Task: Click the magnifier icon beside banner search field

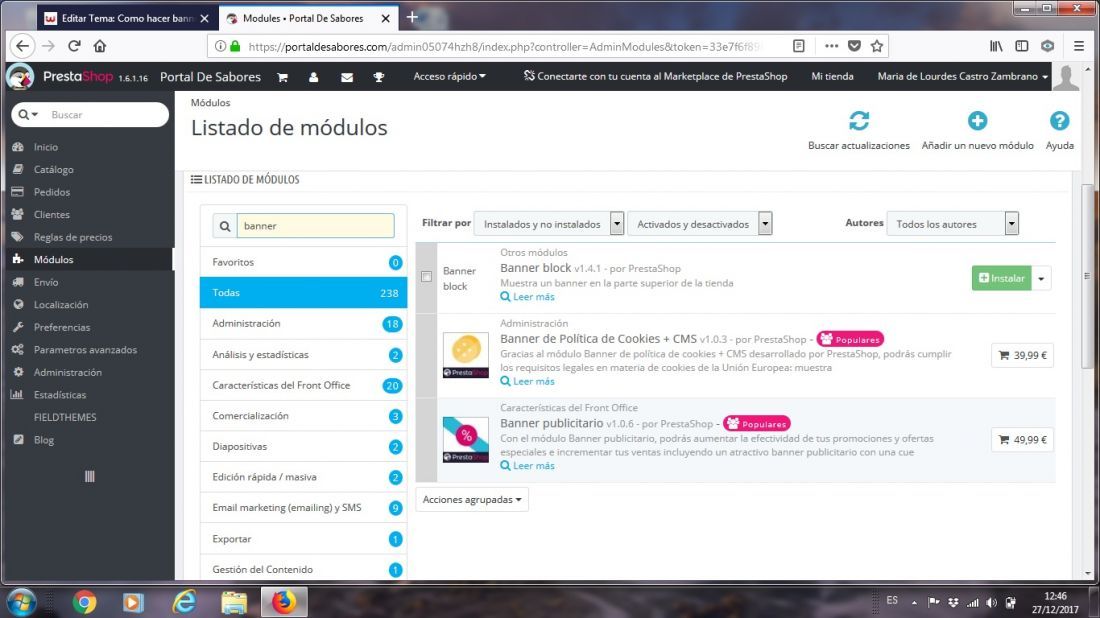Action: click(224, 226)
